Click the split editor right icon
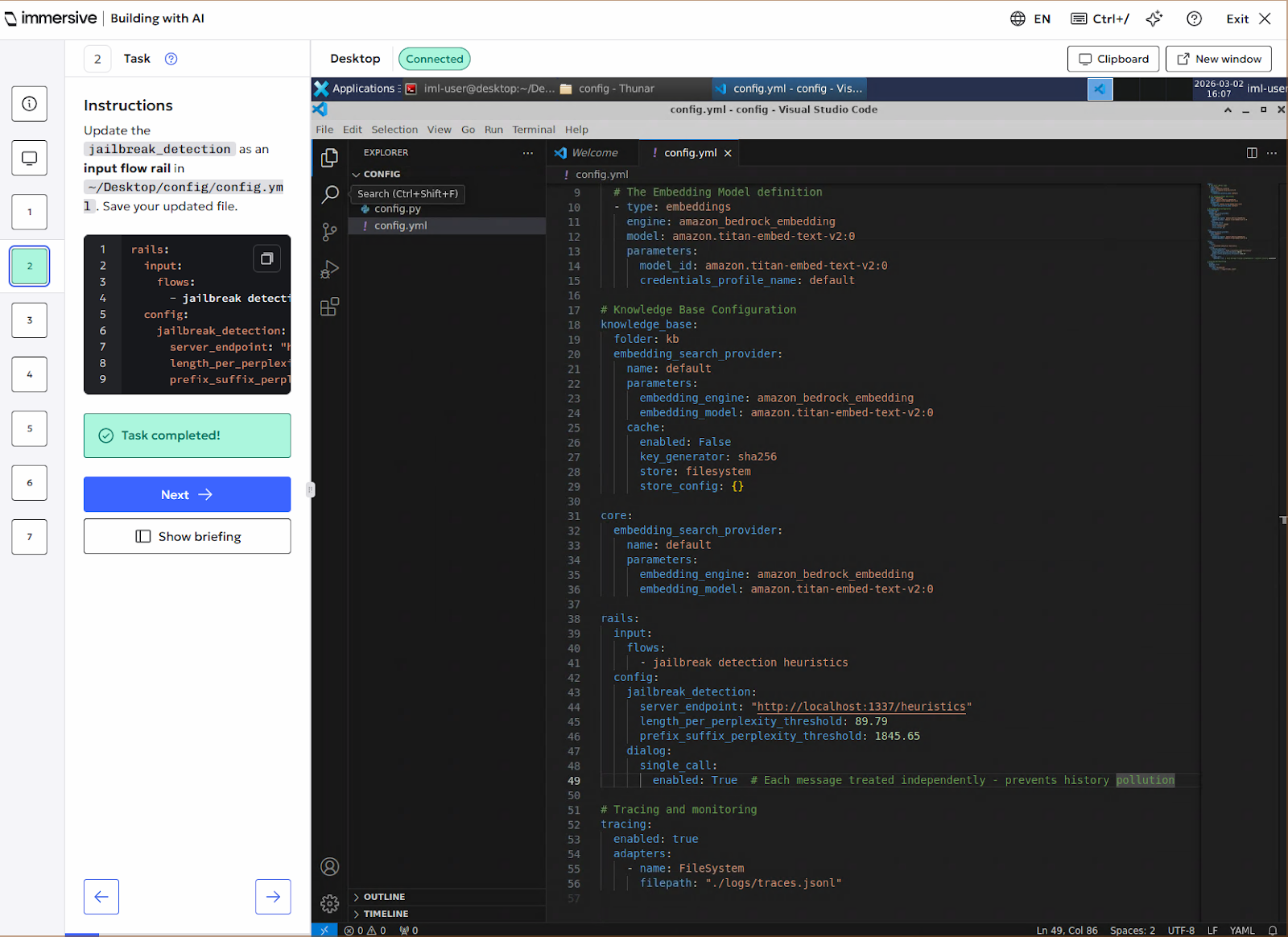 (x=1252, y=153)
